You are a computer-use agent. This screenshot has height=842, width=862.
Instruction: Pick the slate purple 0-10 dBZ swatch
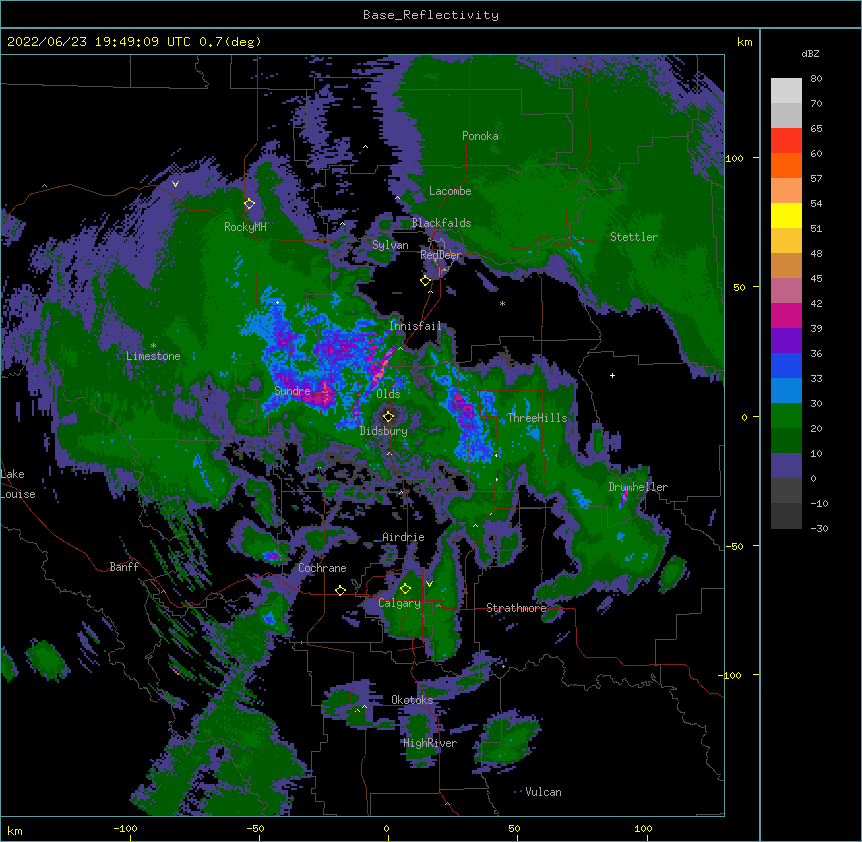pyautogui.click(x=786, y=466)
